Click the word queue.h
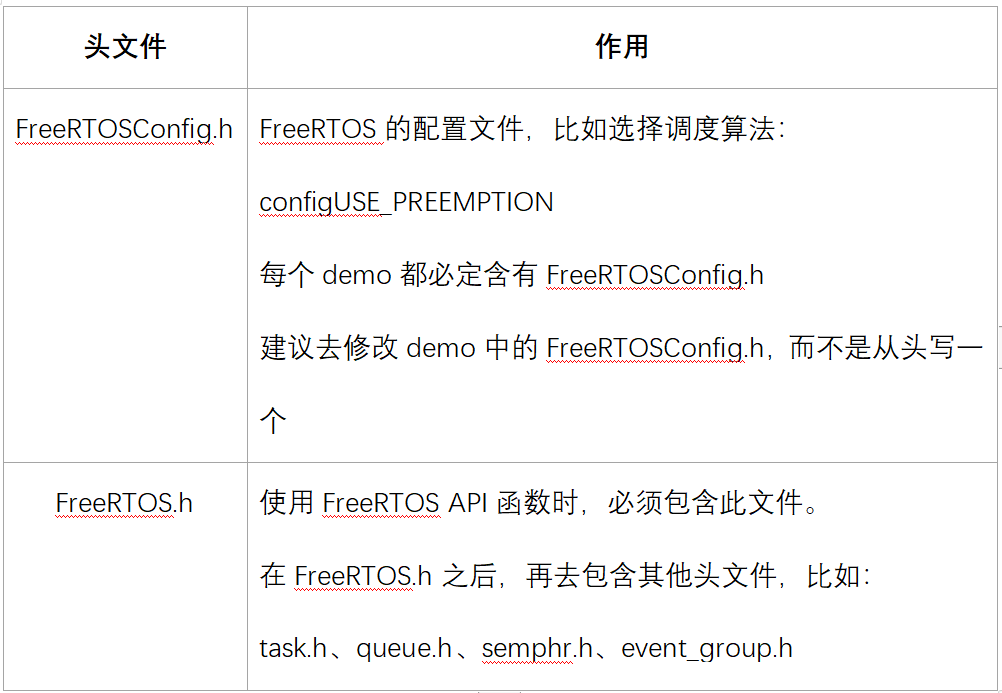1002x693 pixels. coord(405,649)
